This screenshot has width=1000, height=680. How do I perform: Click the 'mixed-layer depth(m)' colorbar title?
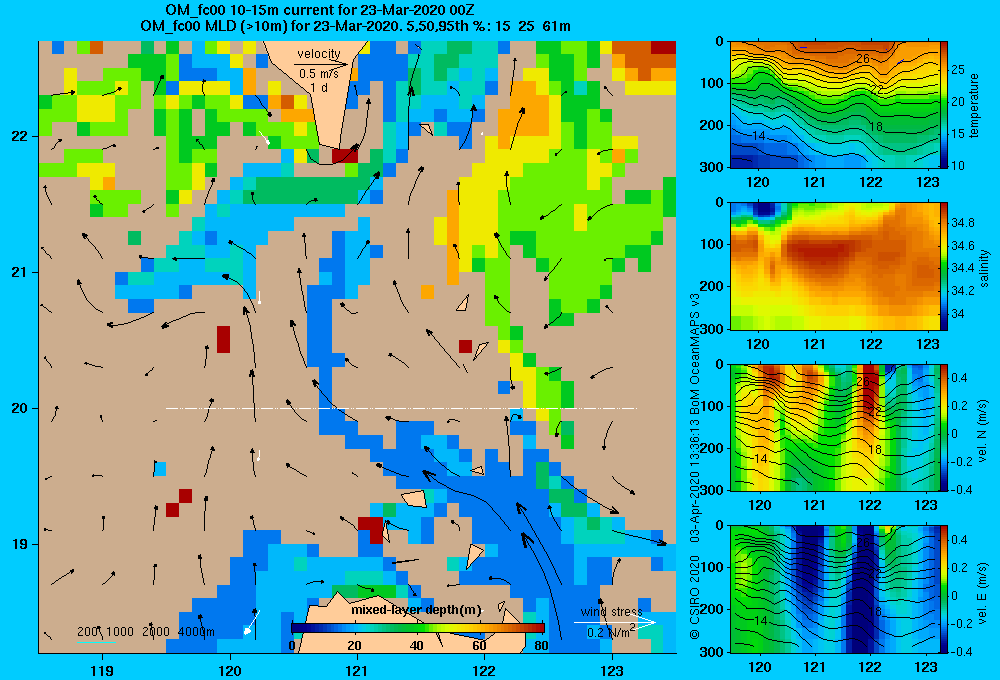coord(416,610)
